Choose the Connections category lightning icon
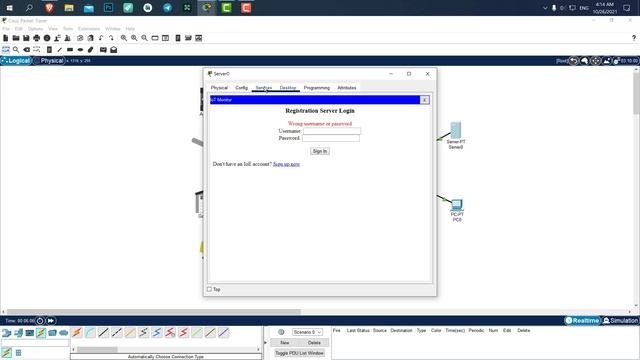 tap(41, 333)
